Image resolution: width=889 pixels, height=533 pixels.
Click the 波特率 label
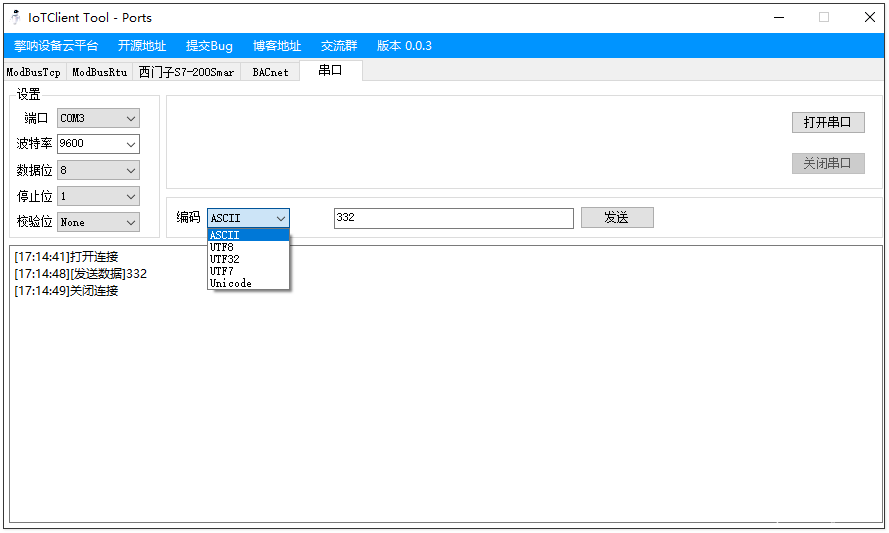coord(34,143)
